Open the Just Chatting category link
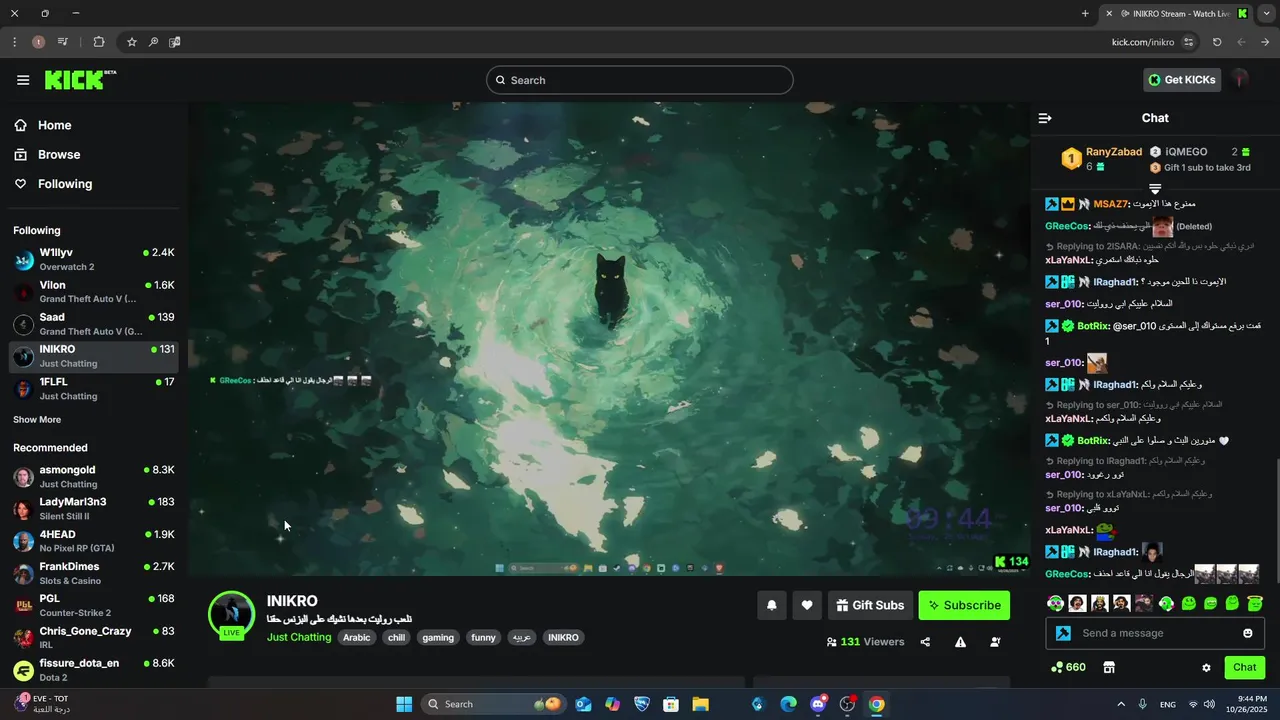This screenshot has height=720, width=1280. click(299, 637)
